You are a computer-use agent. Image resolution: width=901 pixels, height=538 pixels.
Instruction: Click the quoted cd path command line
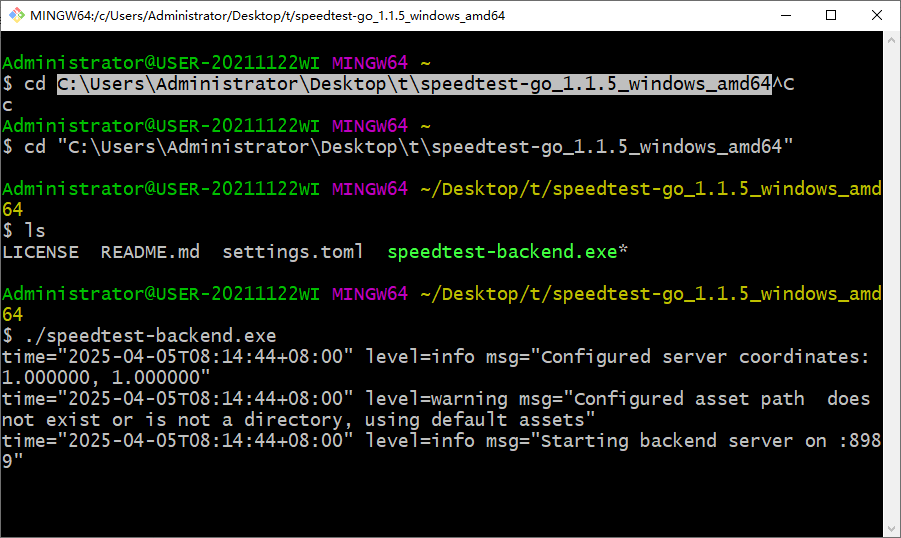397,147
